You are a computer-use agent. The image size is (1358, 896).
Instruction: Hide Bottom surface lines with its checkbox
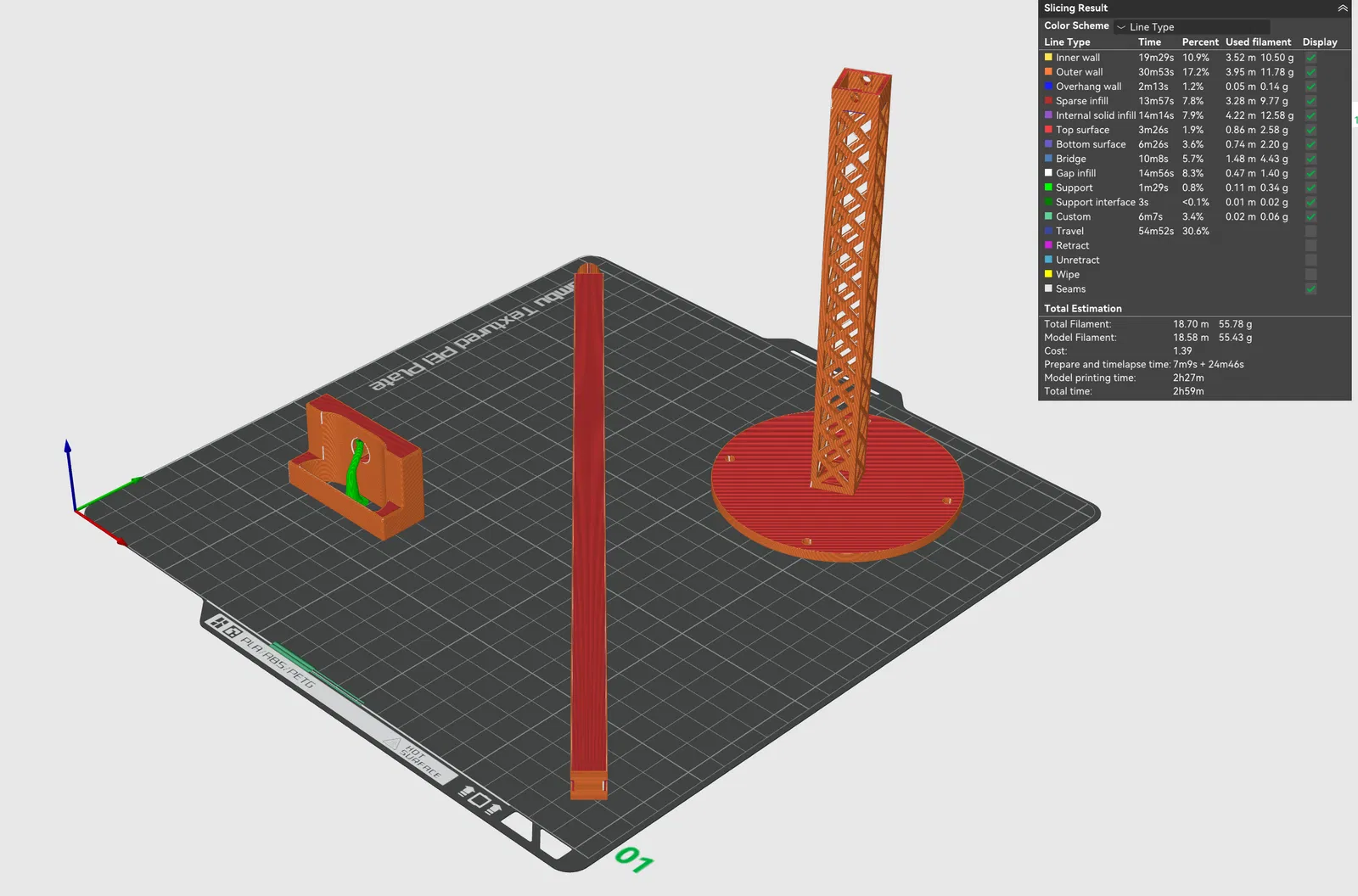tap(1311, 144)
